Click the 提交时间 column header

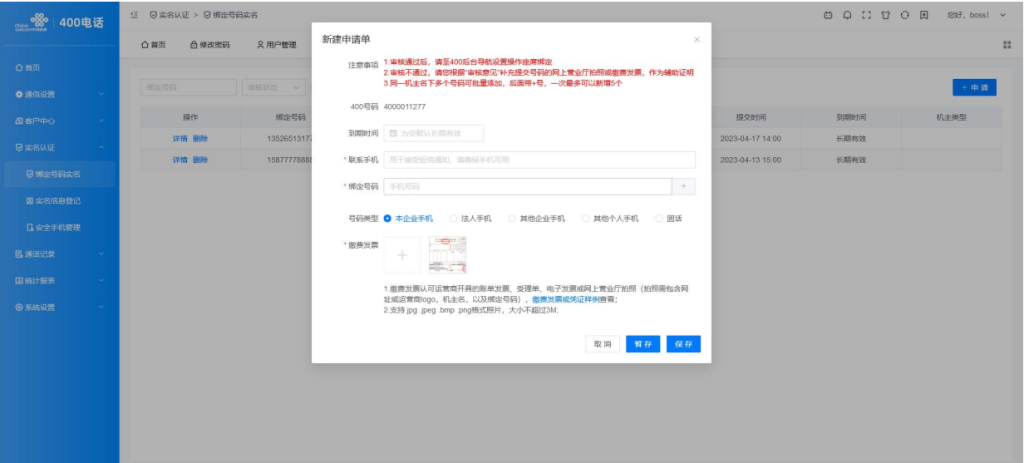pyautogui.click(x=751, y=118)
